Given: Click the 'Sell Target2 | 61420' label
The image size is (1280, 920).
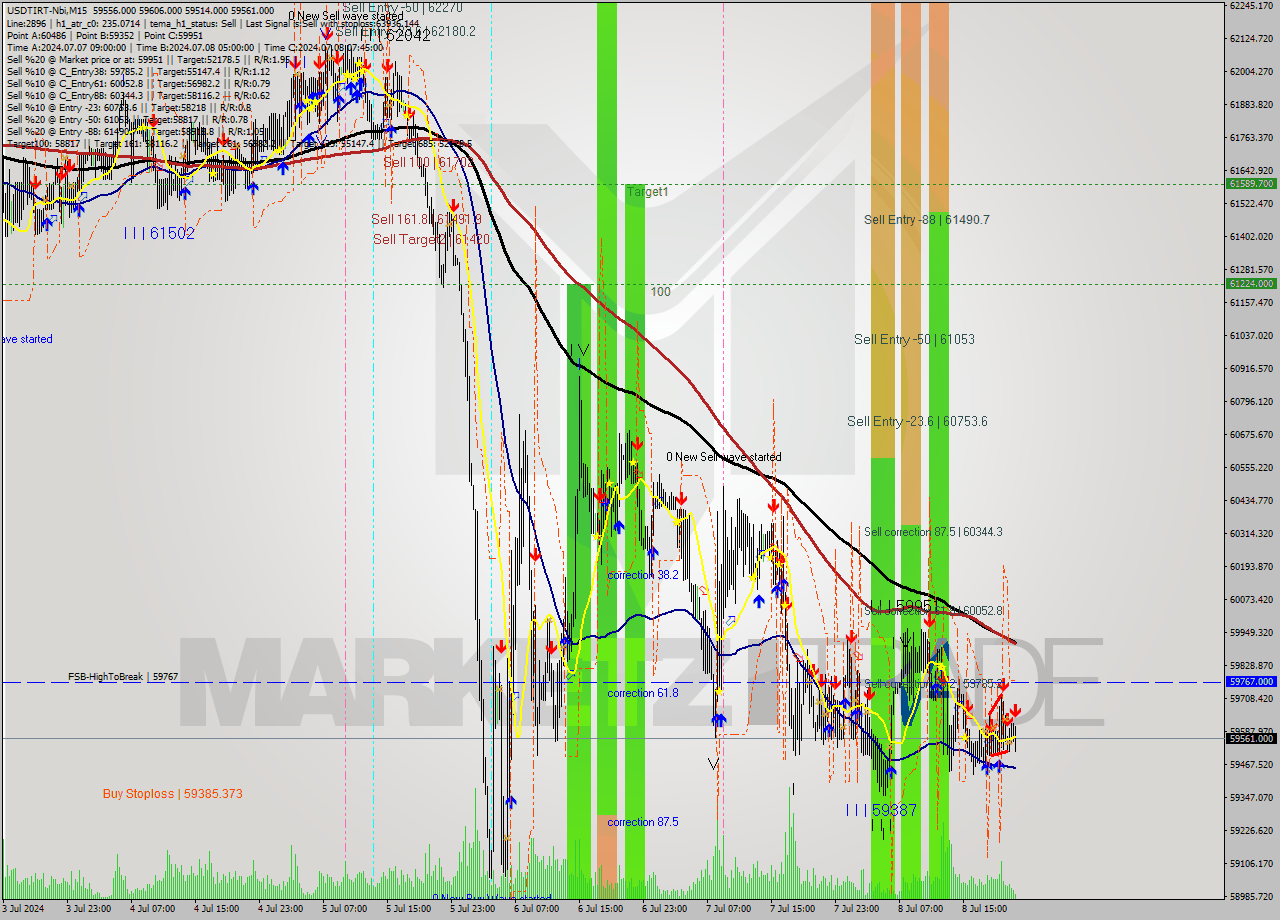Looking at the screenshot, I should (x=431, y=239).
